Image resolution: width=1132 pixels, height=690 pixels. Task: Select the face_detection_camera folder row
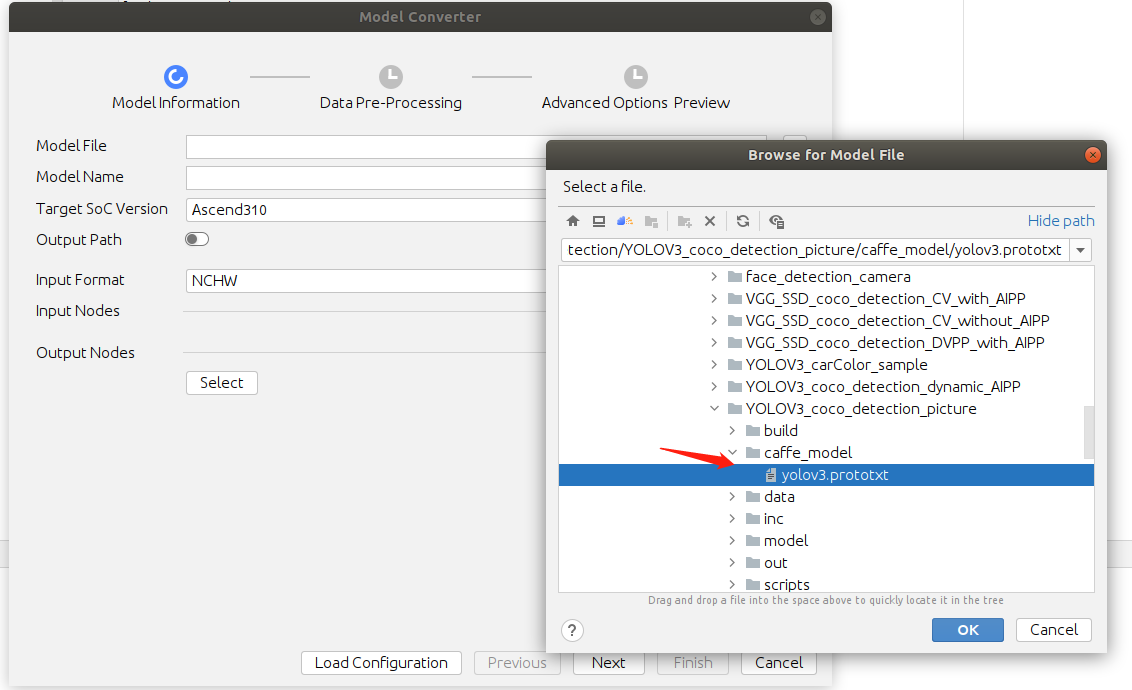(x=826, y=276)
